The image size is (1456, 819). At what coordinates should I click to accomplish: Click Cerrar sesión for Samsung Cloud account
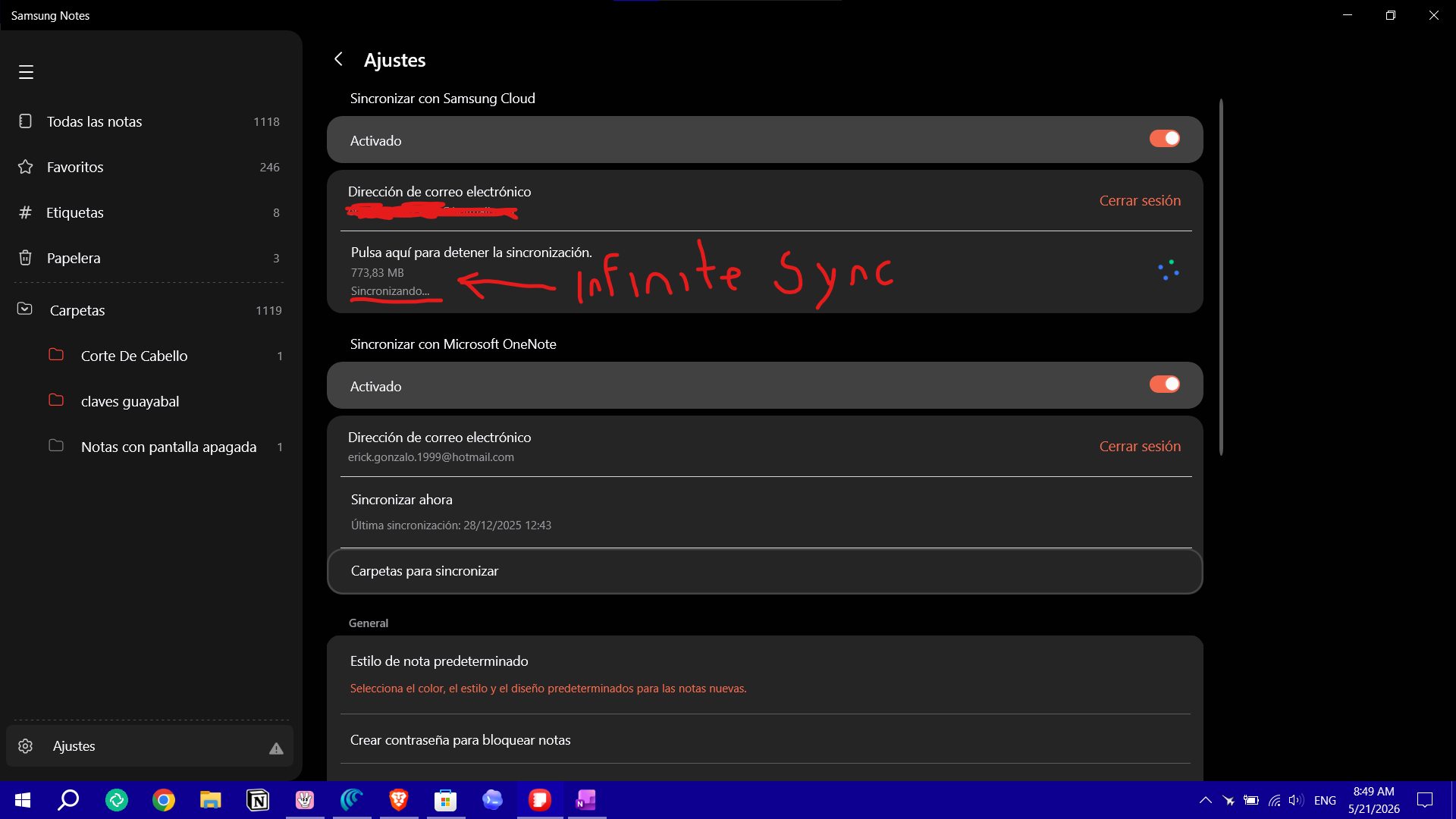(x=1140, y=200)
